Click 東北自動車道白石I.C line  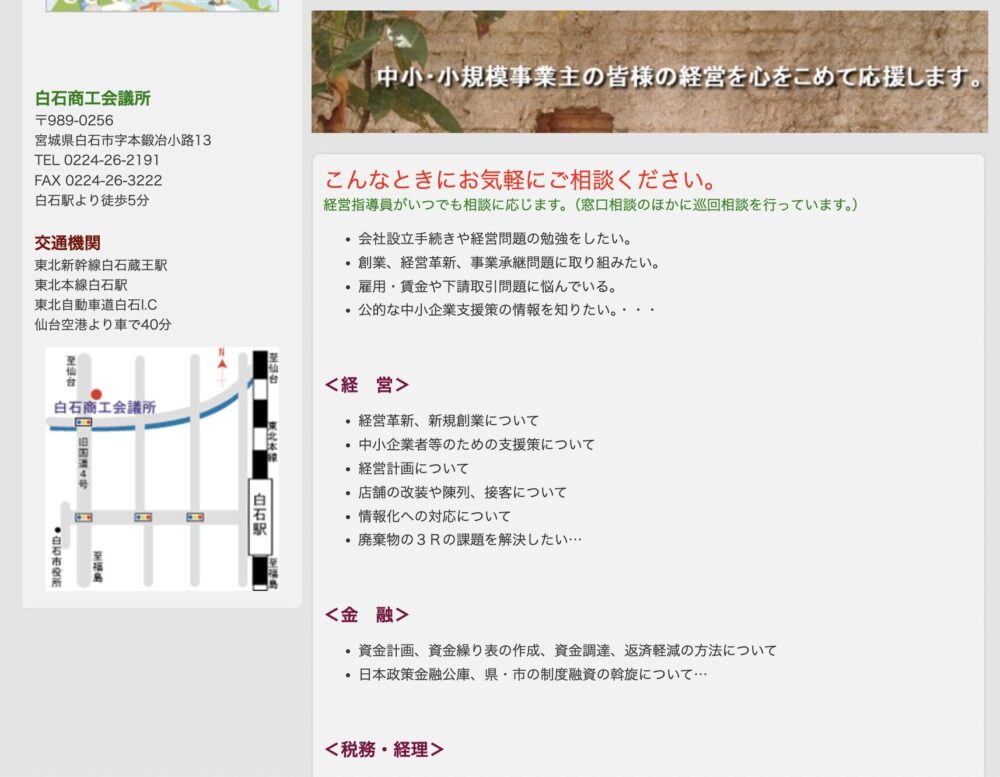click(96, 305)
